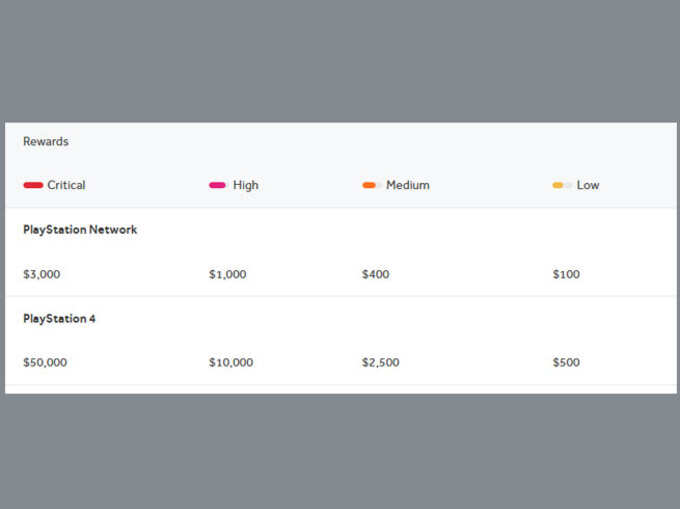Click the gray background above the table

coord(340,60)
